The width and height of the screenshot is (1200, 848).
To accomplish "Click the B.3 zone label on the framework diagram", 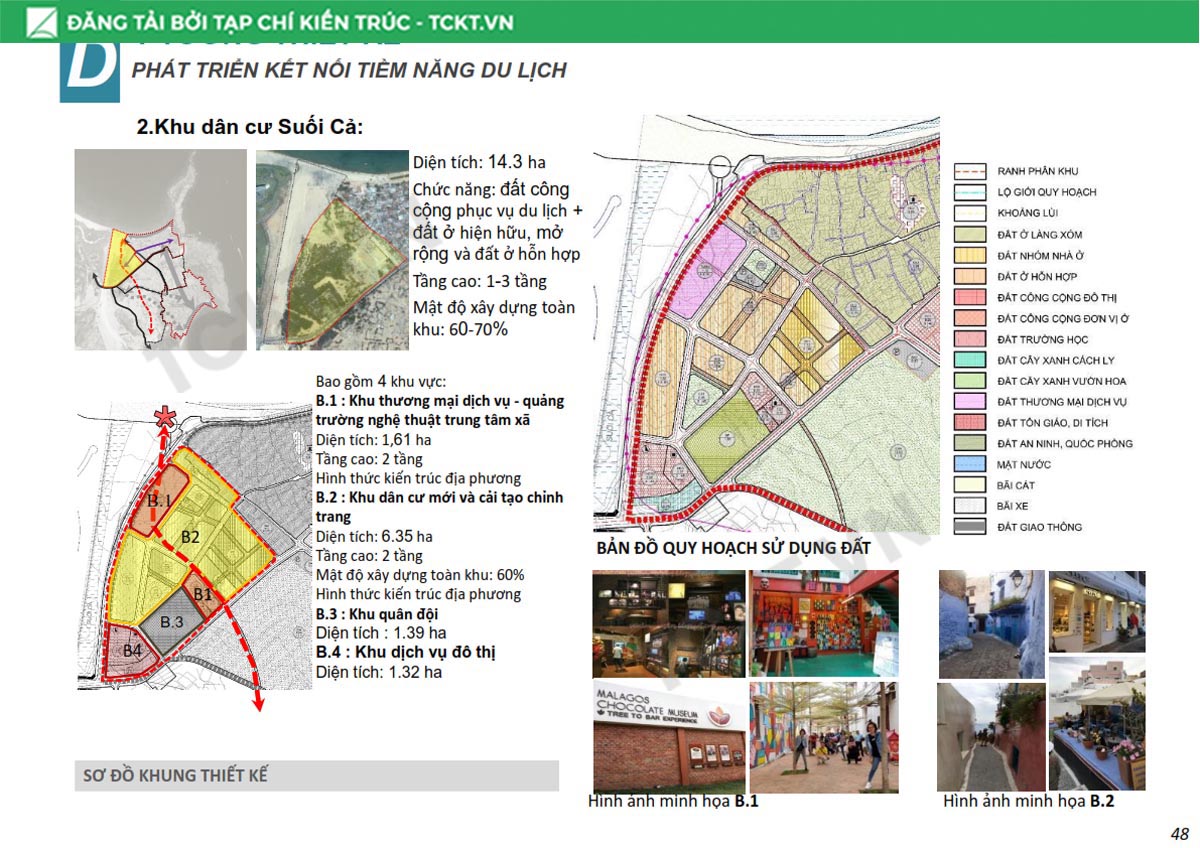I will coord(172,622).
